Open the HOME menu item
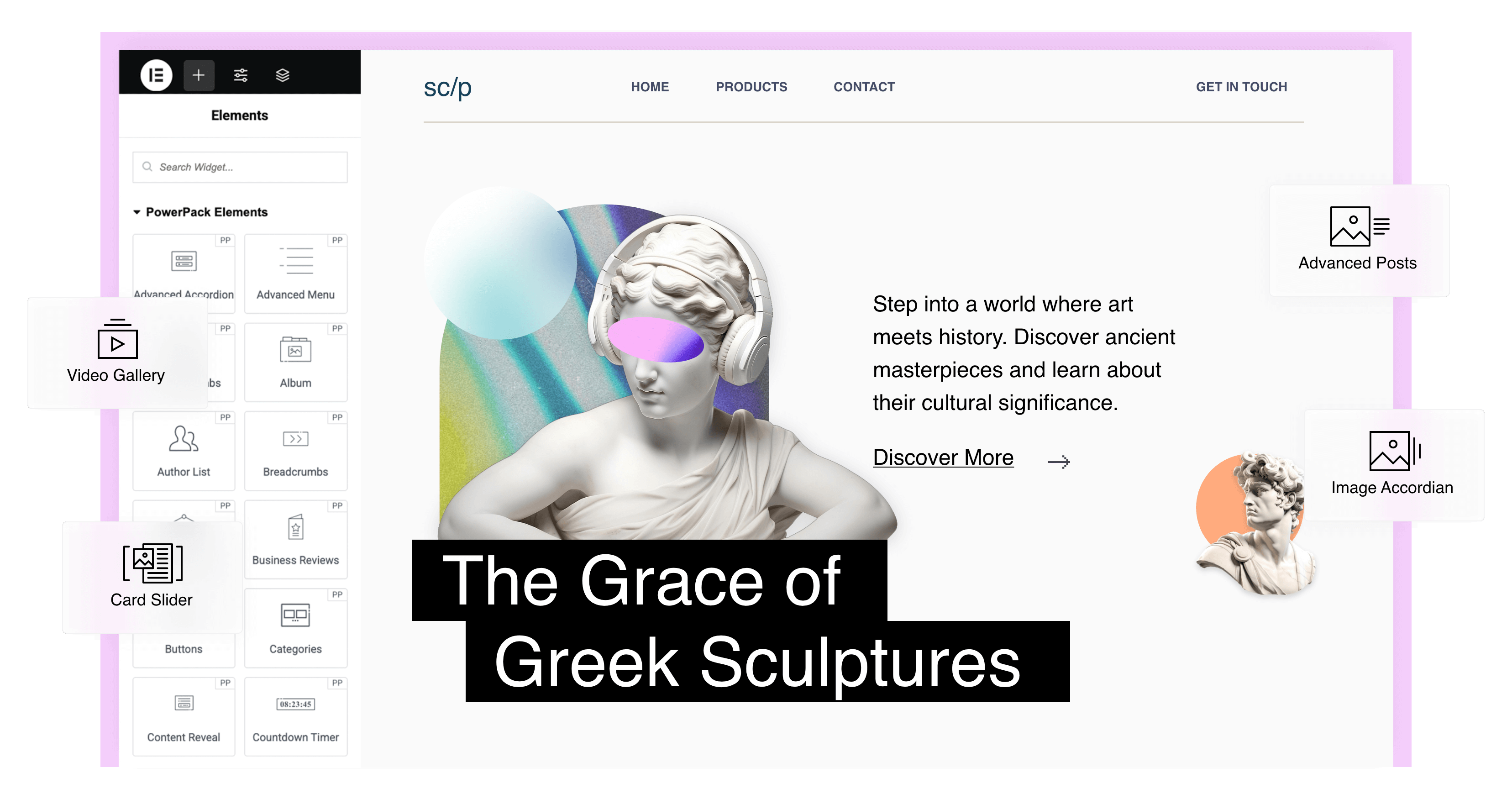Screen dimensions: 1512x799 click(x=650, y=87)
